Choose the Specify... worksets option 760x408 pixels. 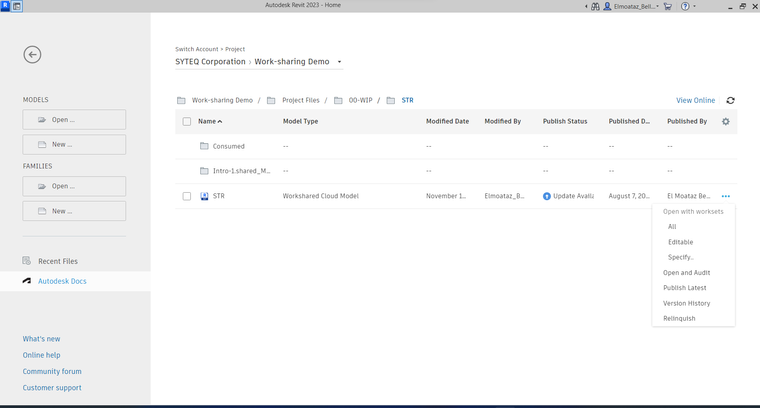pyautogui.click(x=681, y=257)
